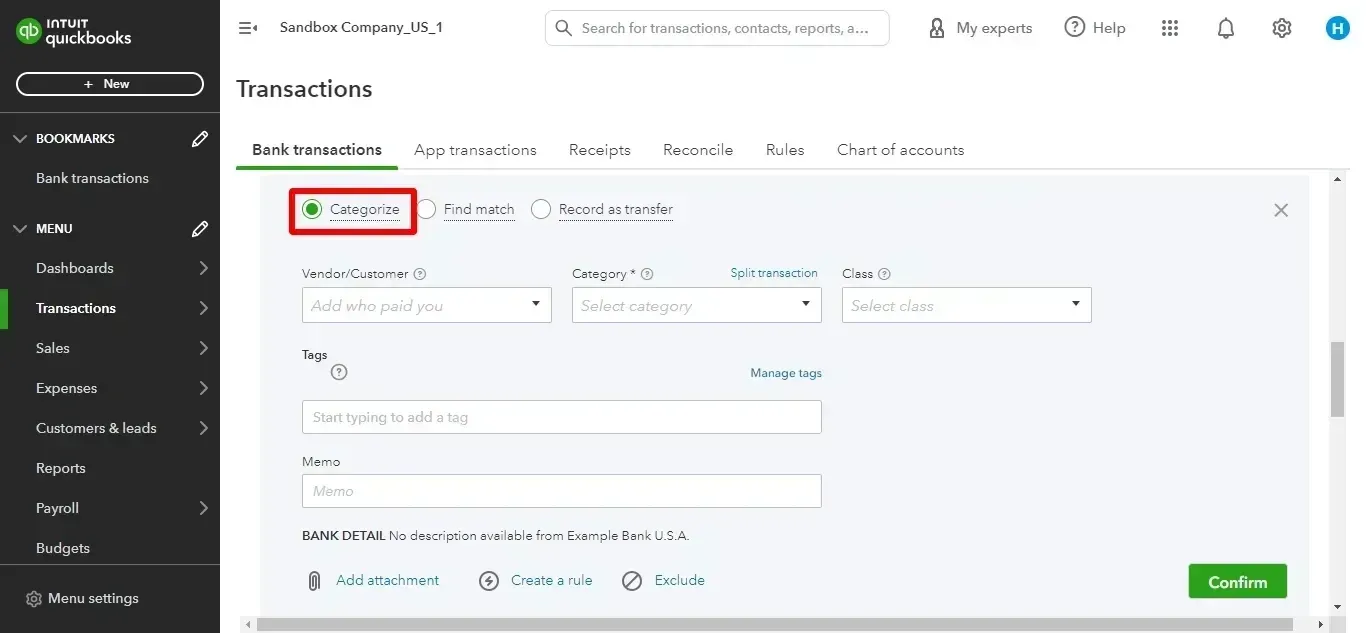Collapse the MENU section
The height and width of the screenshot is (633, 1366).
pyautogui.click(x=20, y=229)
